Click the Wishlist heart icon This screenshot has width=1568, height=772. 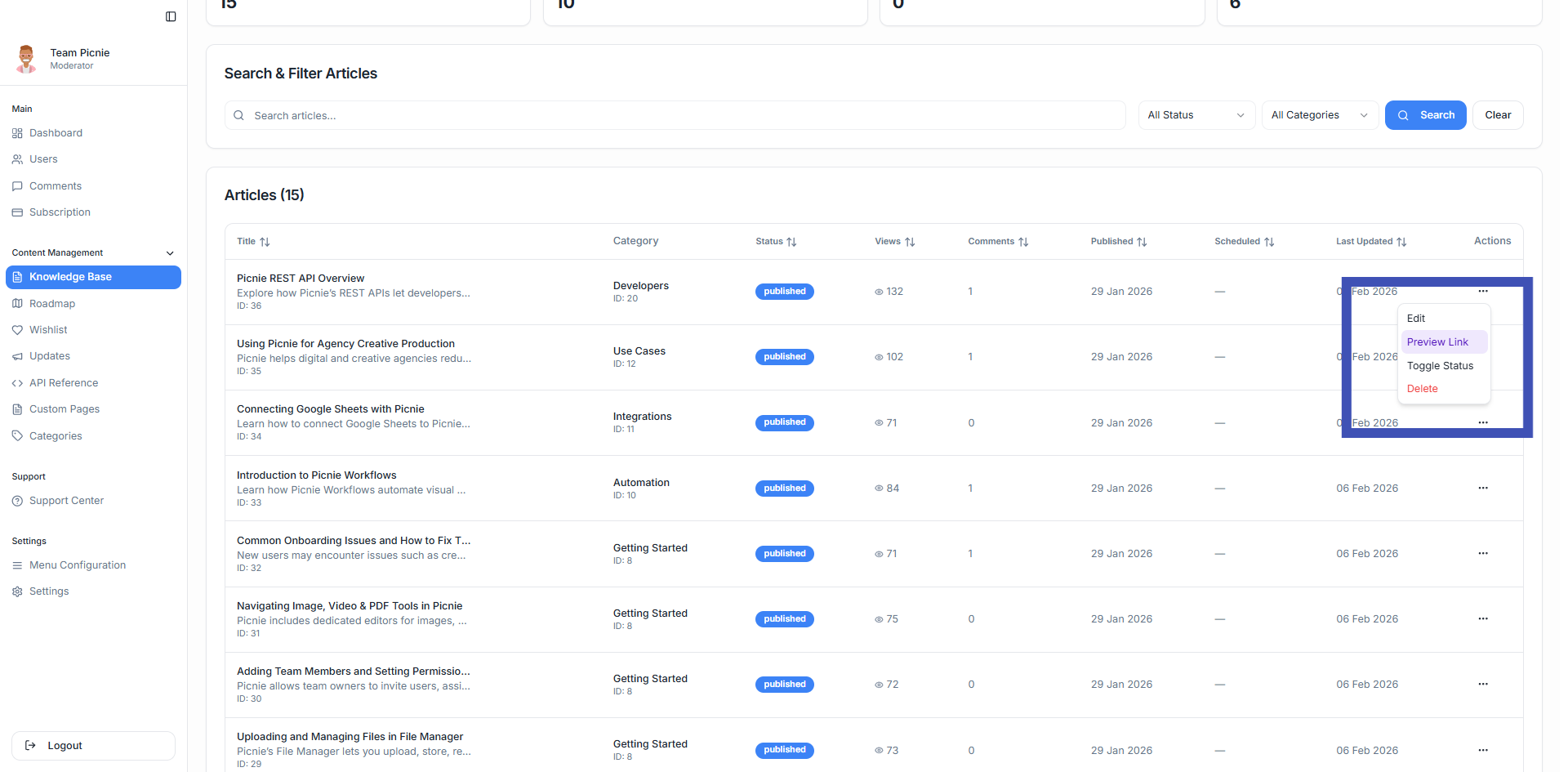point(17,330)
